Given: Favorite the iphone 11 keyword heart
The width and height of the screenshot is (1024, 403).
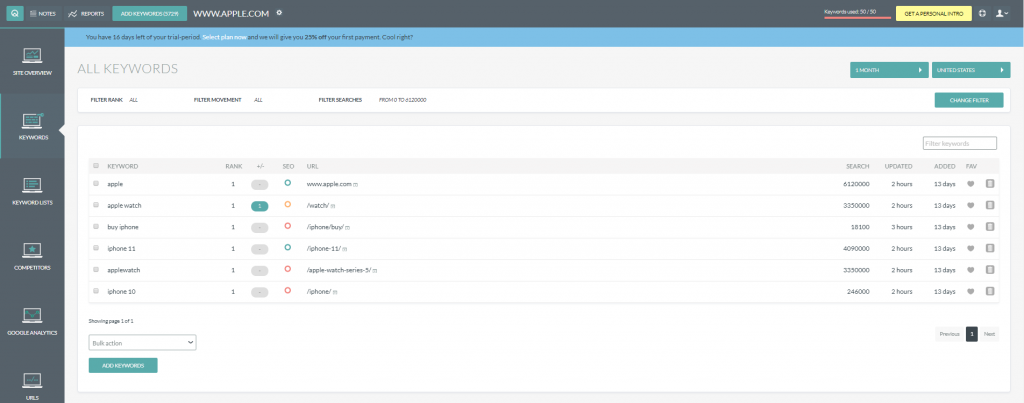Looking at the screenshot, I should click(x=970, y=249).
